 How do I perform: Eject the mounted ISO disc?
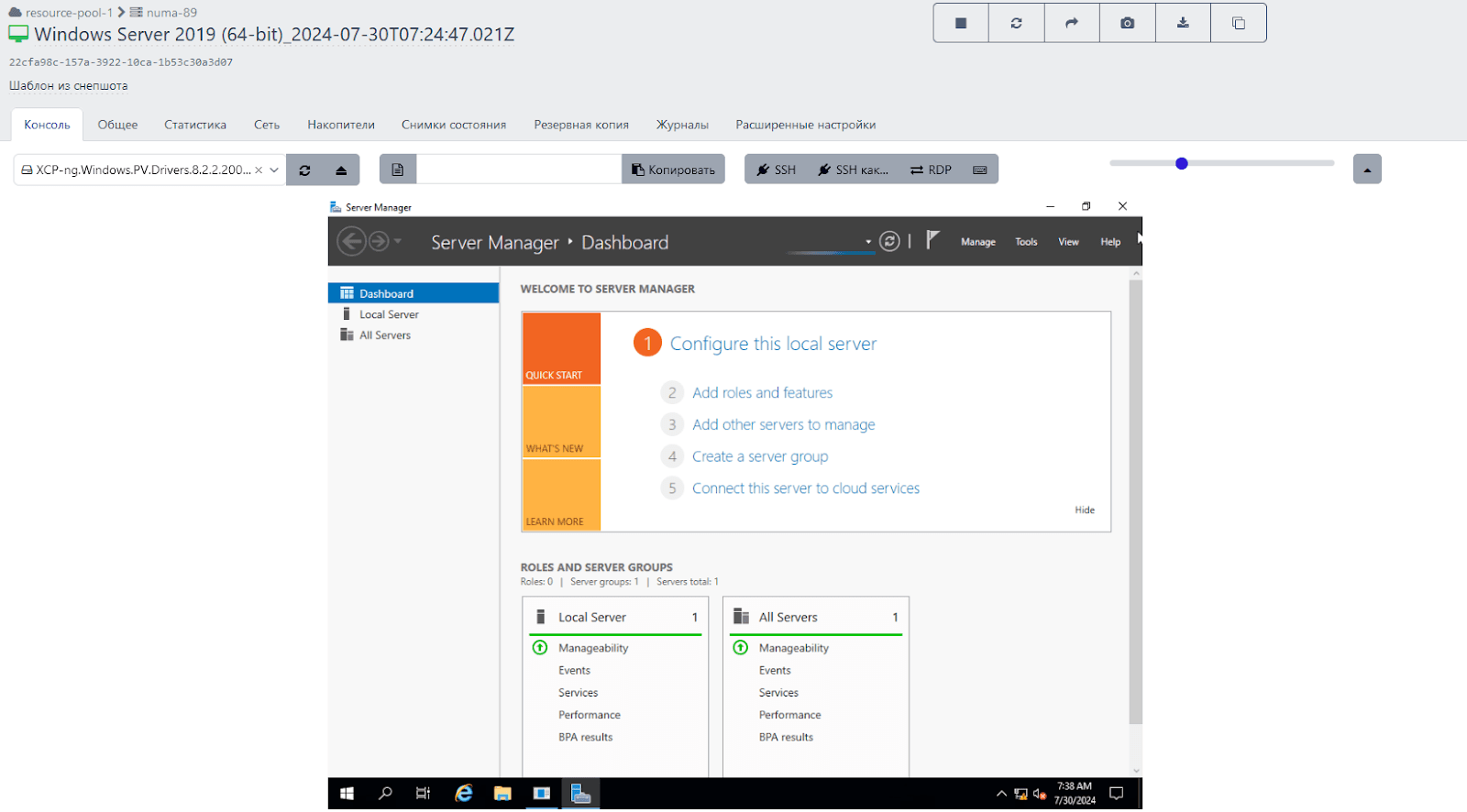341,170
